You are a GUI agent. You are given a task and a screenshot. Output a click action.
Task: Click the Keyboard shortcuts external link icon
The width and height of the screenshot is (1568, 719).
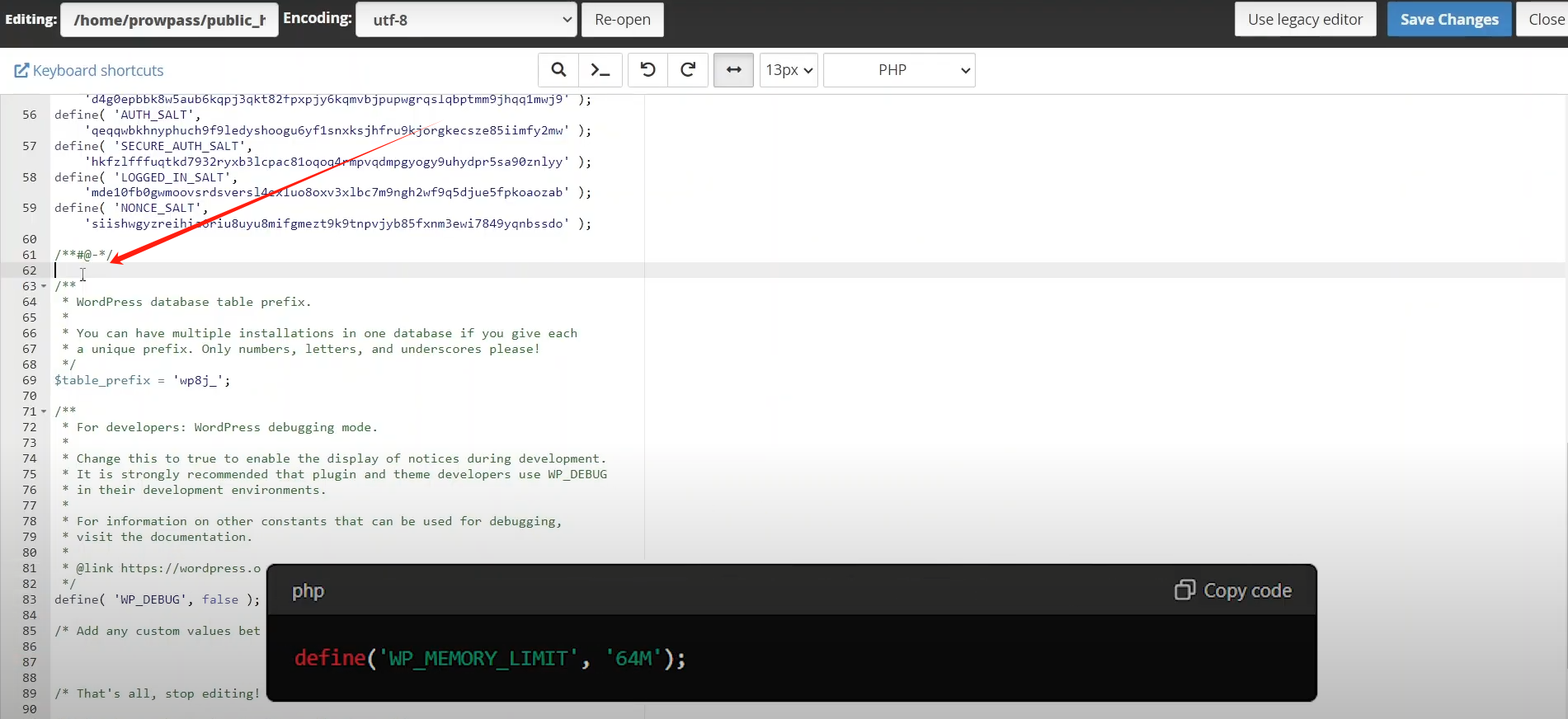point(21,71)
